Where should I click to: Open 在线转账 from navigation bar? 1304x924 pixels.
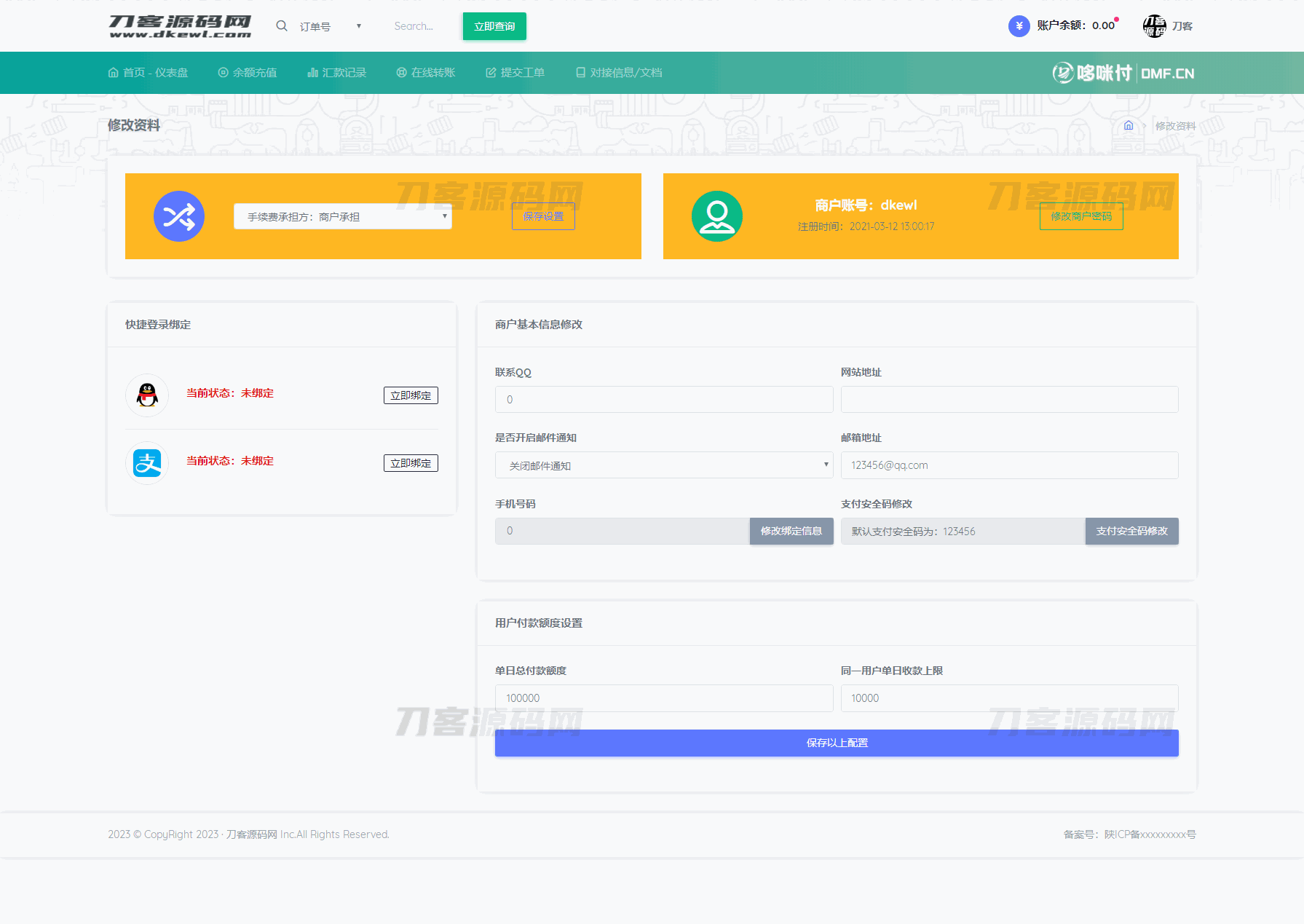(426, 73)
